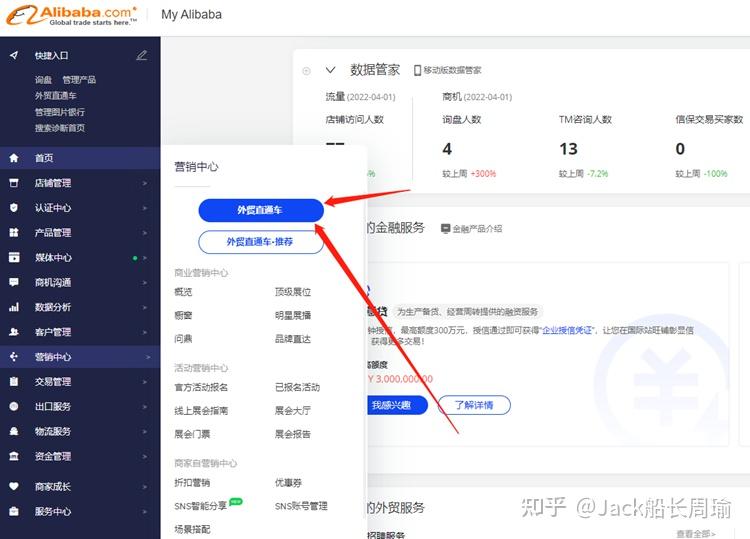The width and height of the screenshot is (750, 539).
Task: Expand the 客户管理 submenu arrow
Action: (144, 332)
